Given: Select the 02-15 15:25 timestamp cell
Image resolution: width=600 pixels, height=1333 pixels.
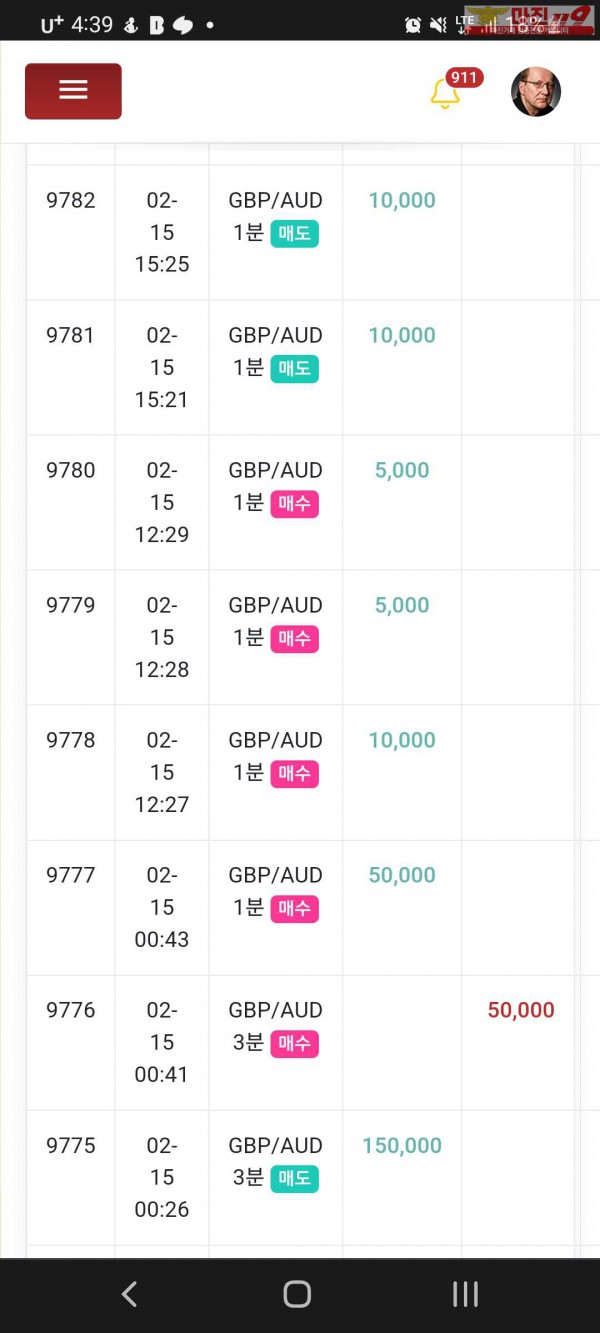Looking at the screenshot, I should (x=162, y=232).
